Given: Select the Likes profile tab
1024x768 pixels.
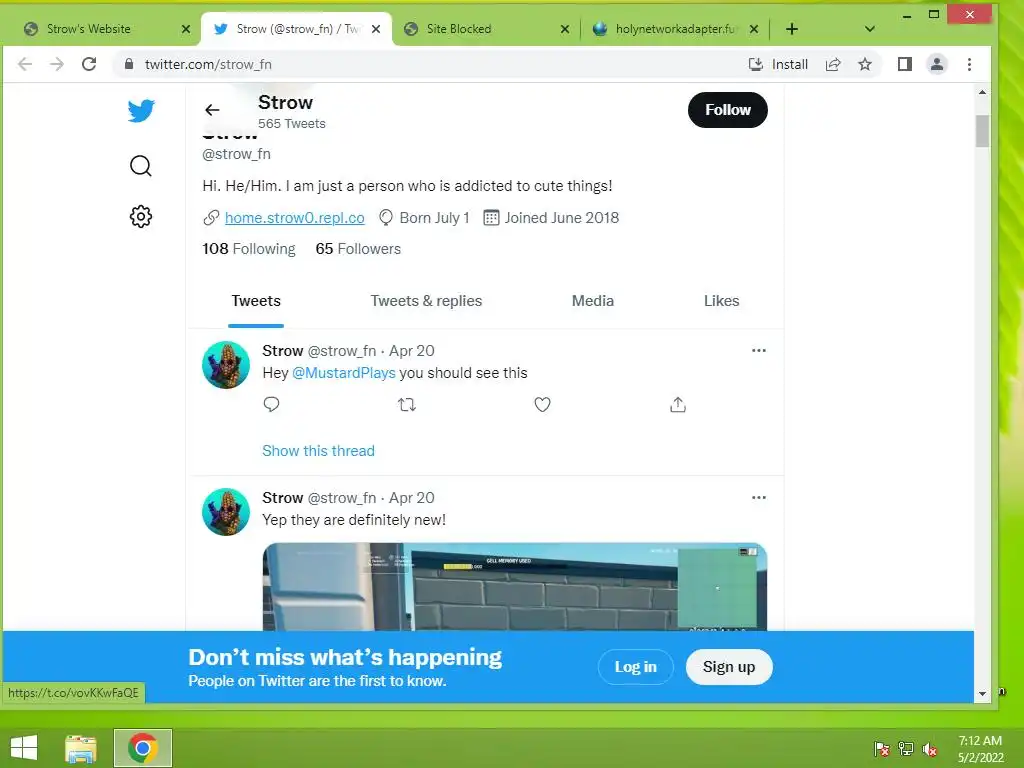Looking at the screenshot, I should 721,301.
